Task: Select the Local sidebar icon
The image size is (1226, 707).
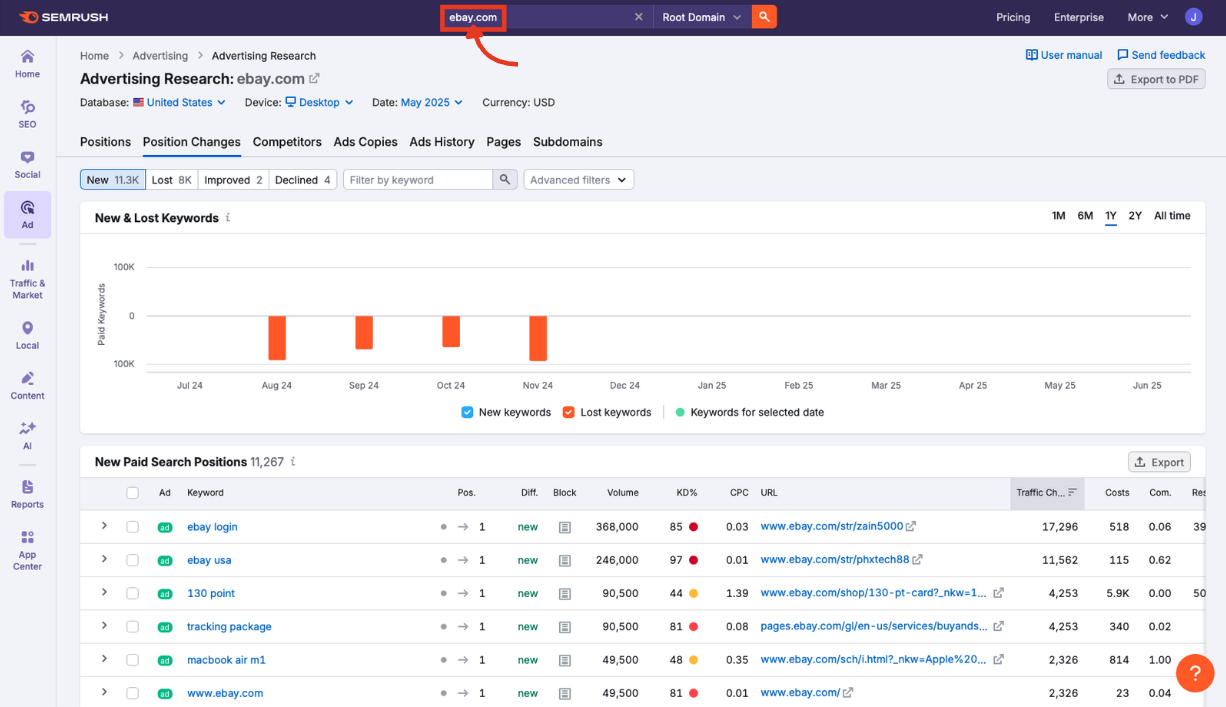Action: (27, 332)
